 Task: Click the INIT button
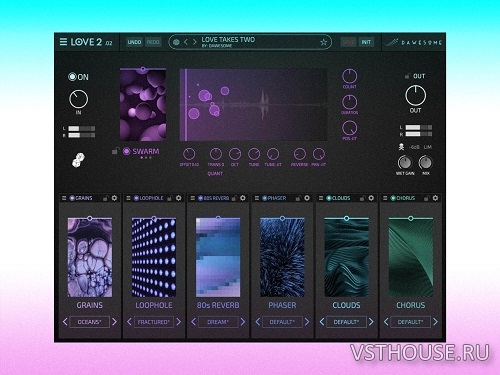366,42
